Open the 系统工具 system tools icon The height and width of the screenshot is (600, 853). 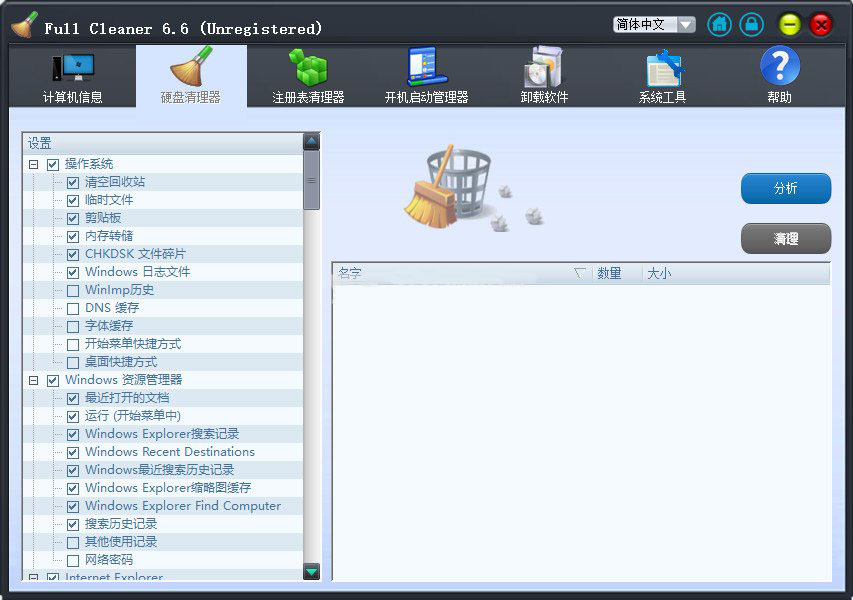coord(662,69)
